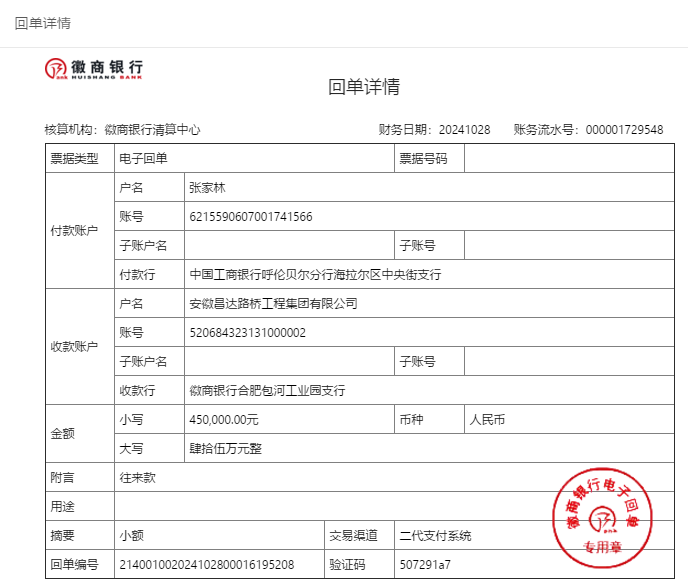The image size is (688, 581).
Task: Click the Huishang Bank logo
Action: coord(94,68)
